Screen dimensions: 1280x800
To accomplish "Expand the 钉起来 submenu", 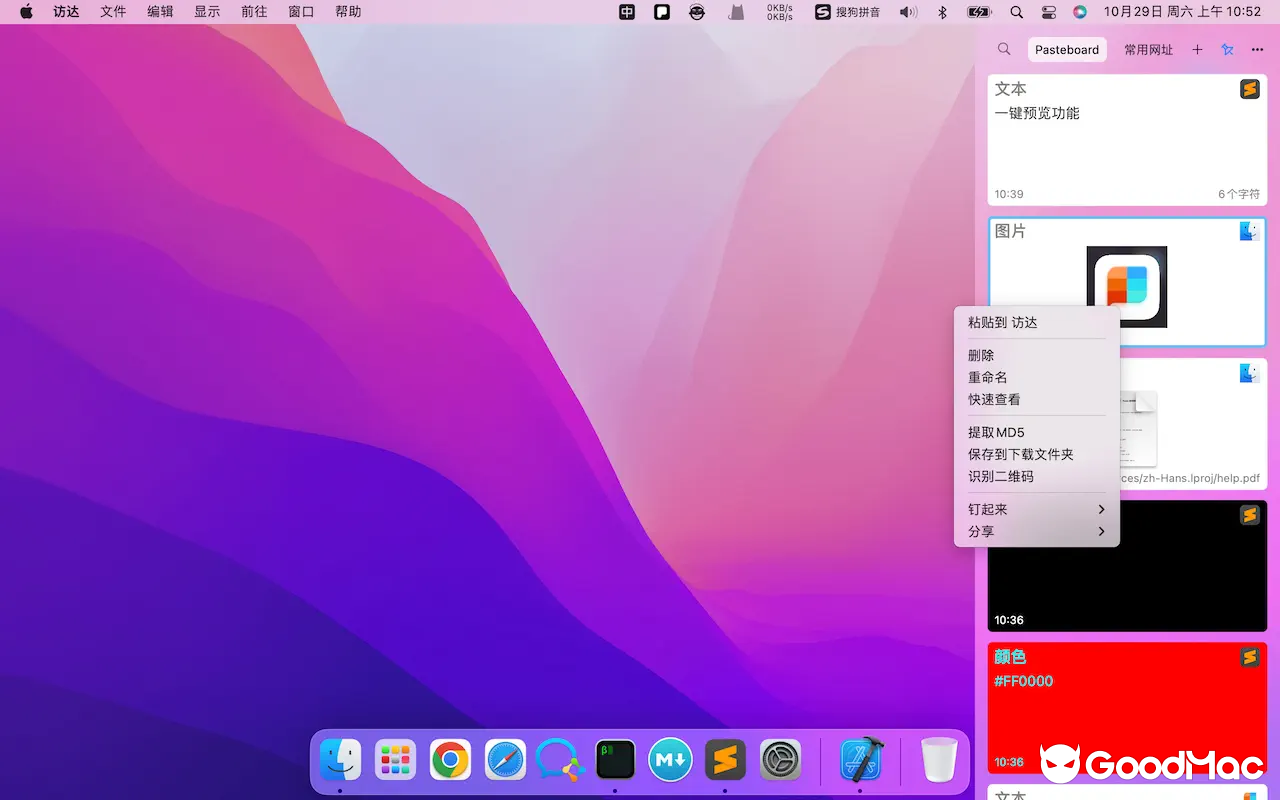I will 1036,509.
